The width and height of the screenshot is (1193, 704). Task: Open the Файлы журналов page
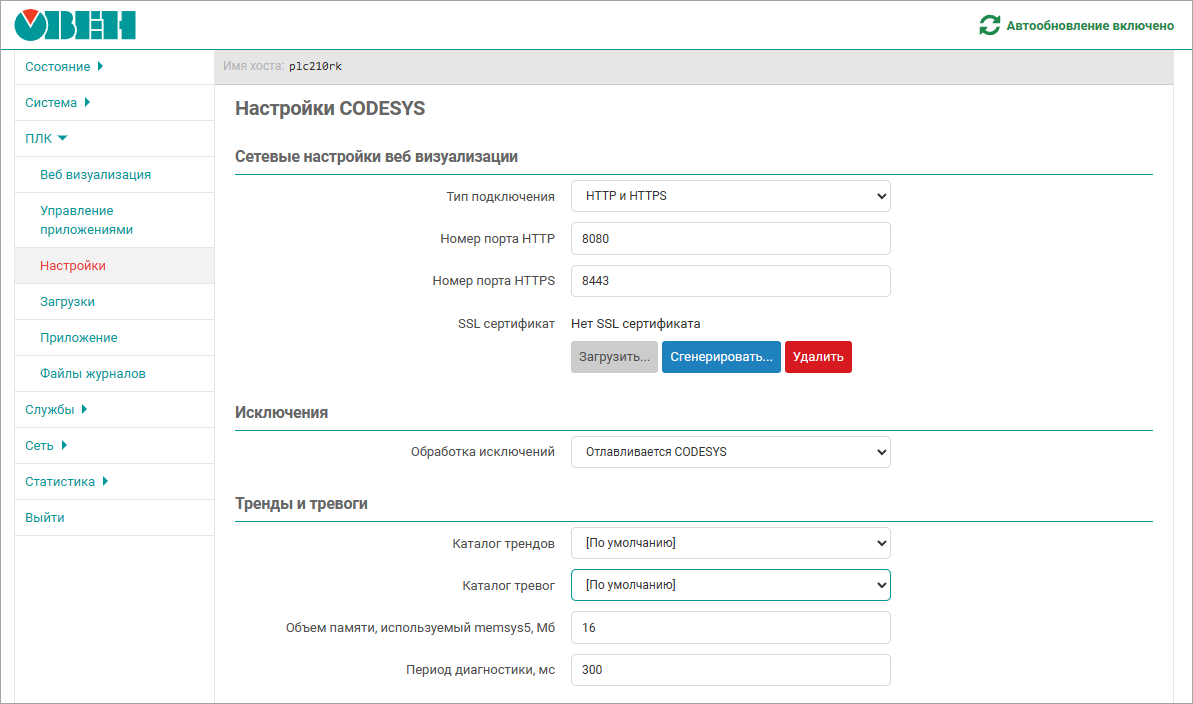(92, 374)
